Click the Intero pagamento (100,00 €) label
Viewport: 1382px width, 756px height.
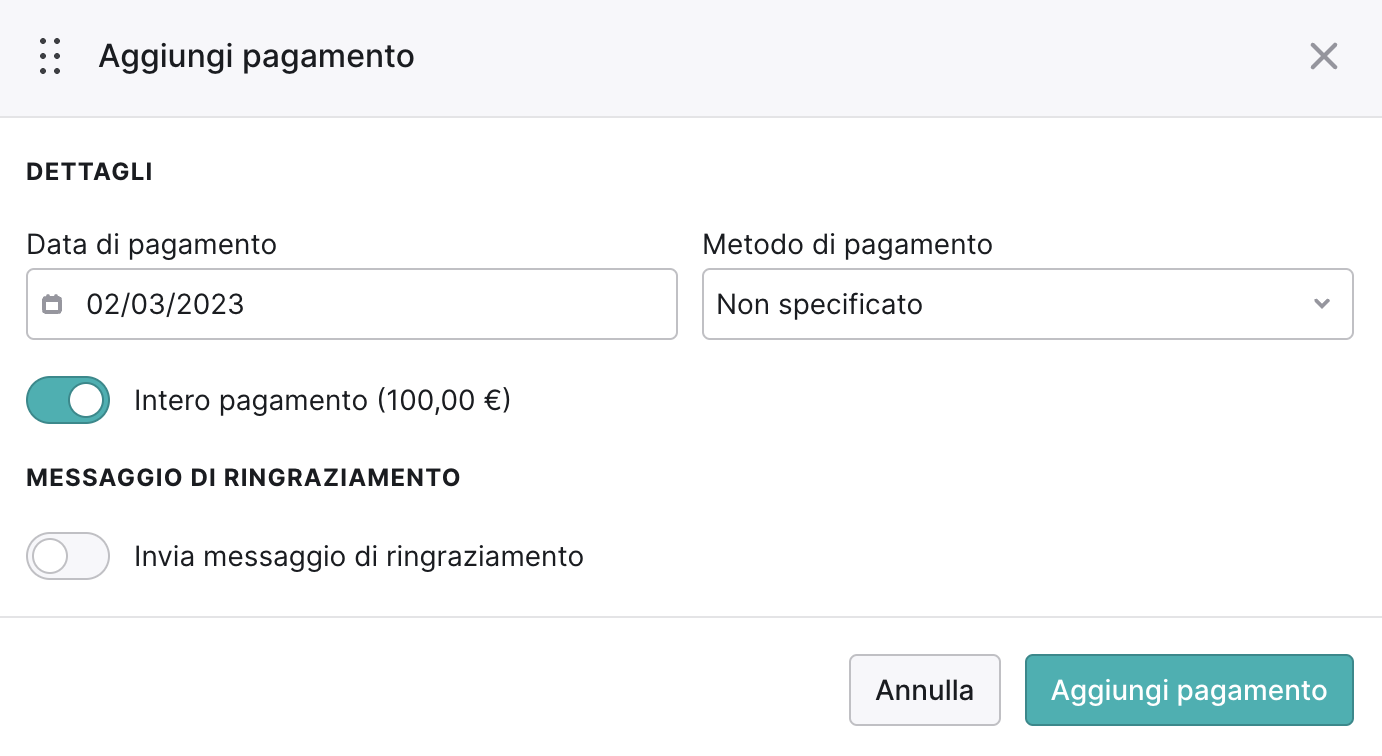click(x=322, y=401)
